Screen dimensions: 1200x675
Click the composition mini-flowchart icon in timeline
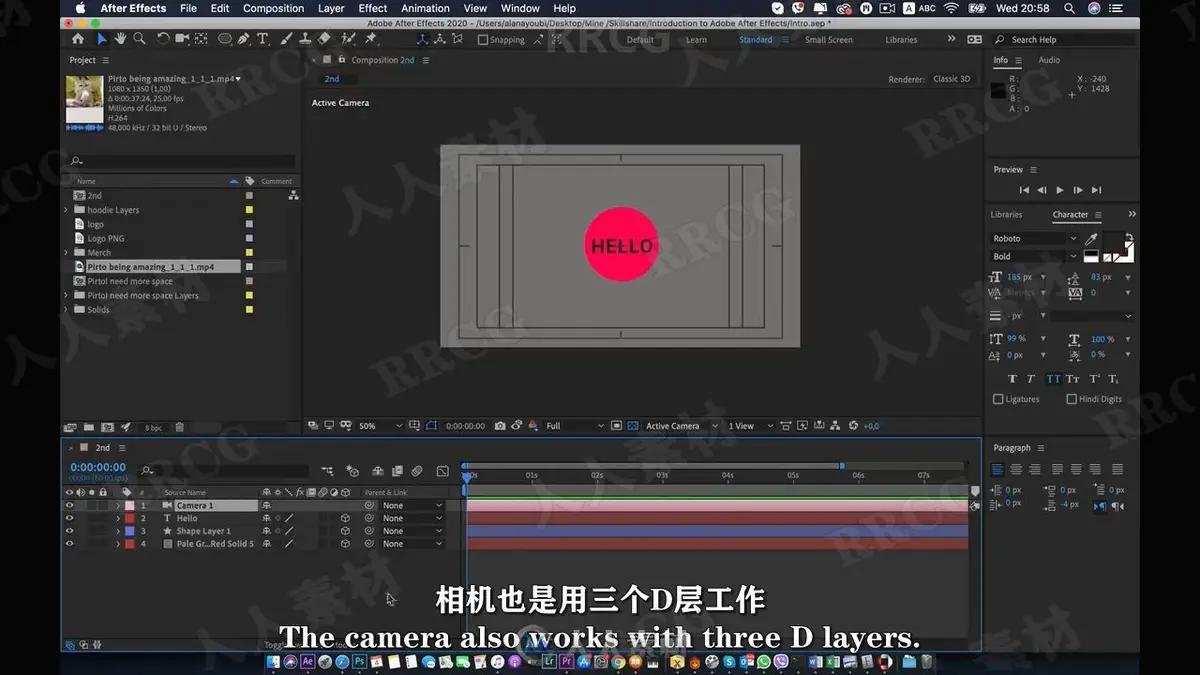pos(327,471)
